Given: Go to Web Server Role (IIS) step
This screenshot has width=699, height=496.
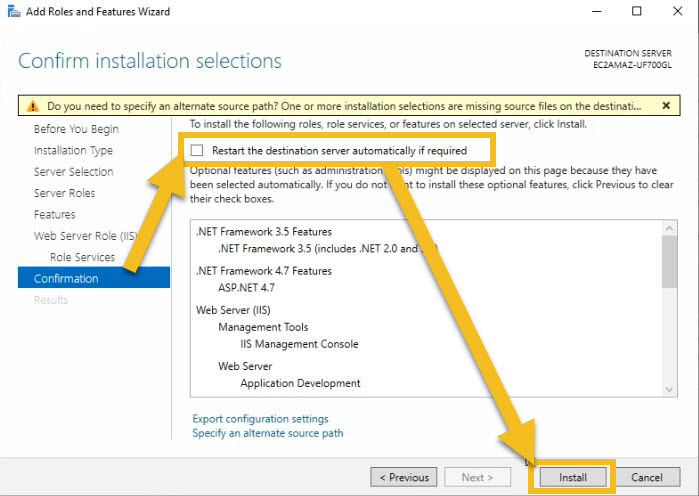Looking at the screenshot, I should pyautogui.click(x=85, y=236).
